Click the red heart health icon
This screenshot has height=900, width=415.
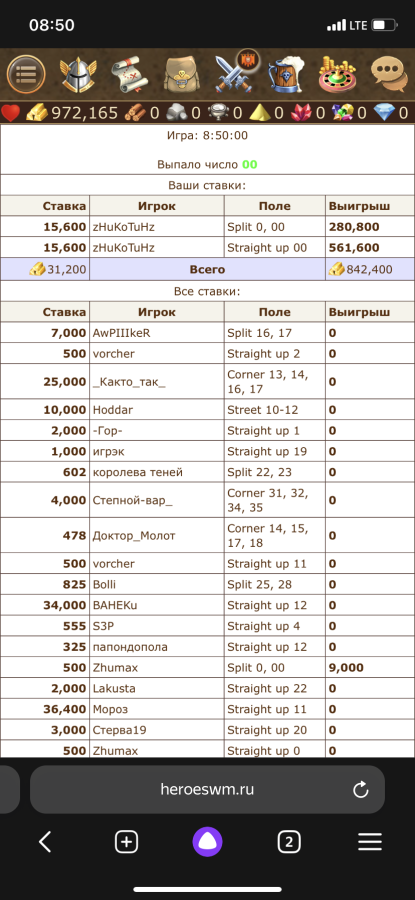[x=10, y=112]
